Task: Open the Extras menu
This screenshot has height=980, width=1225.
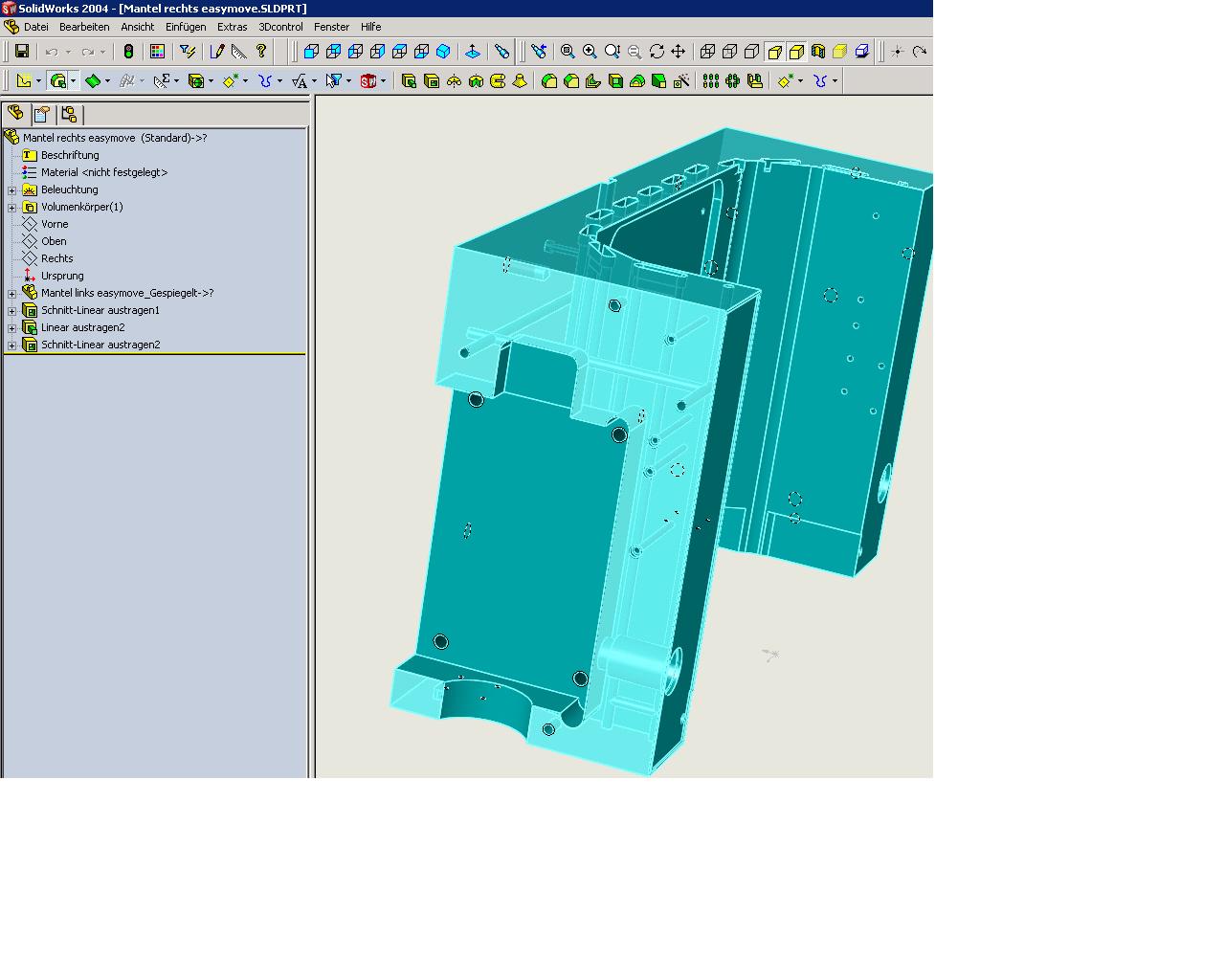Action: pyautogui.click(x=233, y=27)
